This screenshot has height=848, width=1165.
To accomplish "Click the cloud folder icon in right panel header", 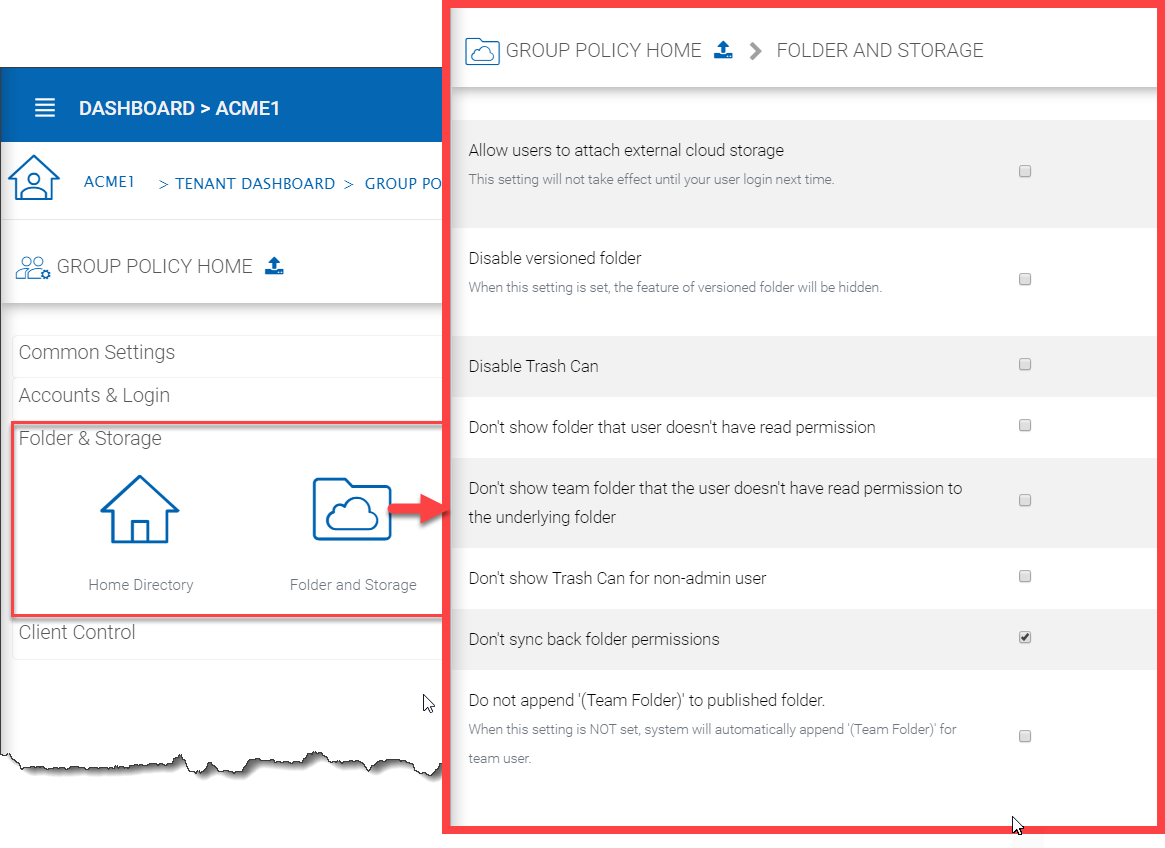I will (x=482, y=51).
